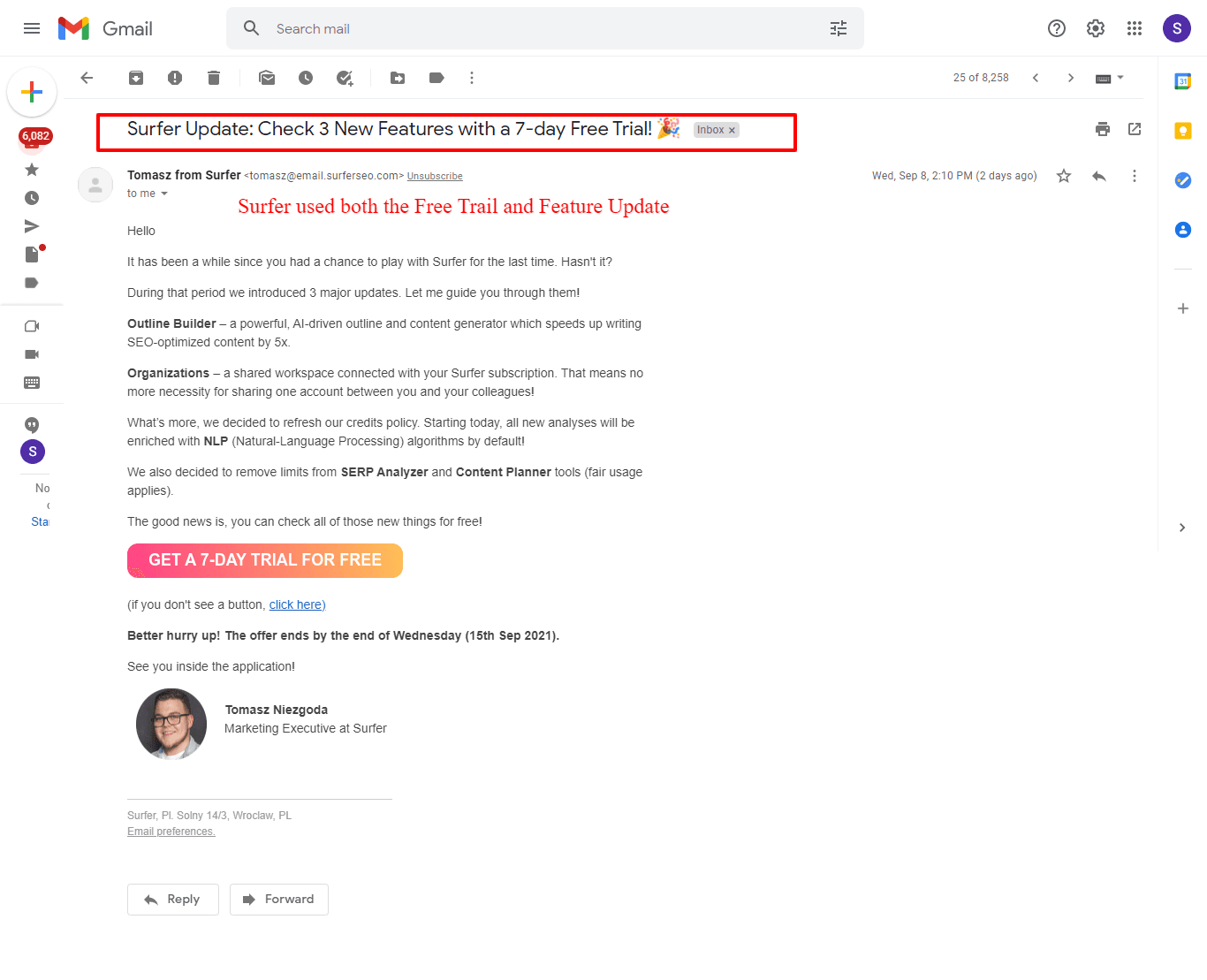Open the toolbar More options menu
Viewport: 1207px width, 980px height.
pos(472,78)
